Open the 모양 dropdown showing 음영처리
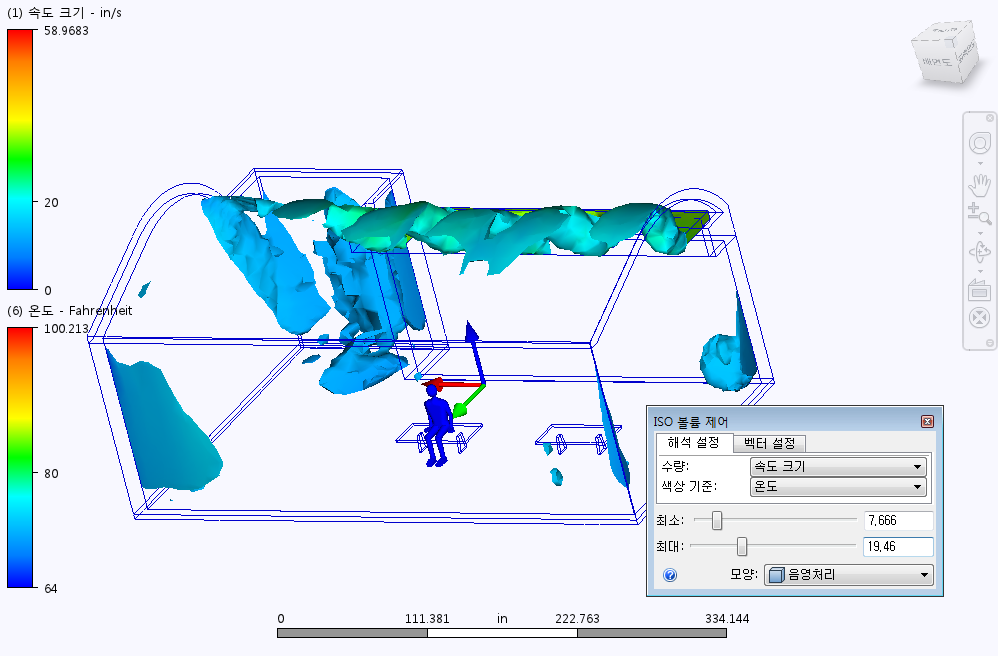 click(x=848, y=575)
